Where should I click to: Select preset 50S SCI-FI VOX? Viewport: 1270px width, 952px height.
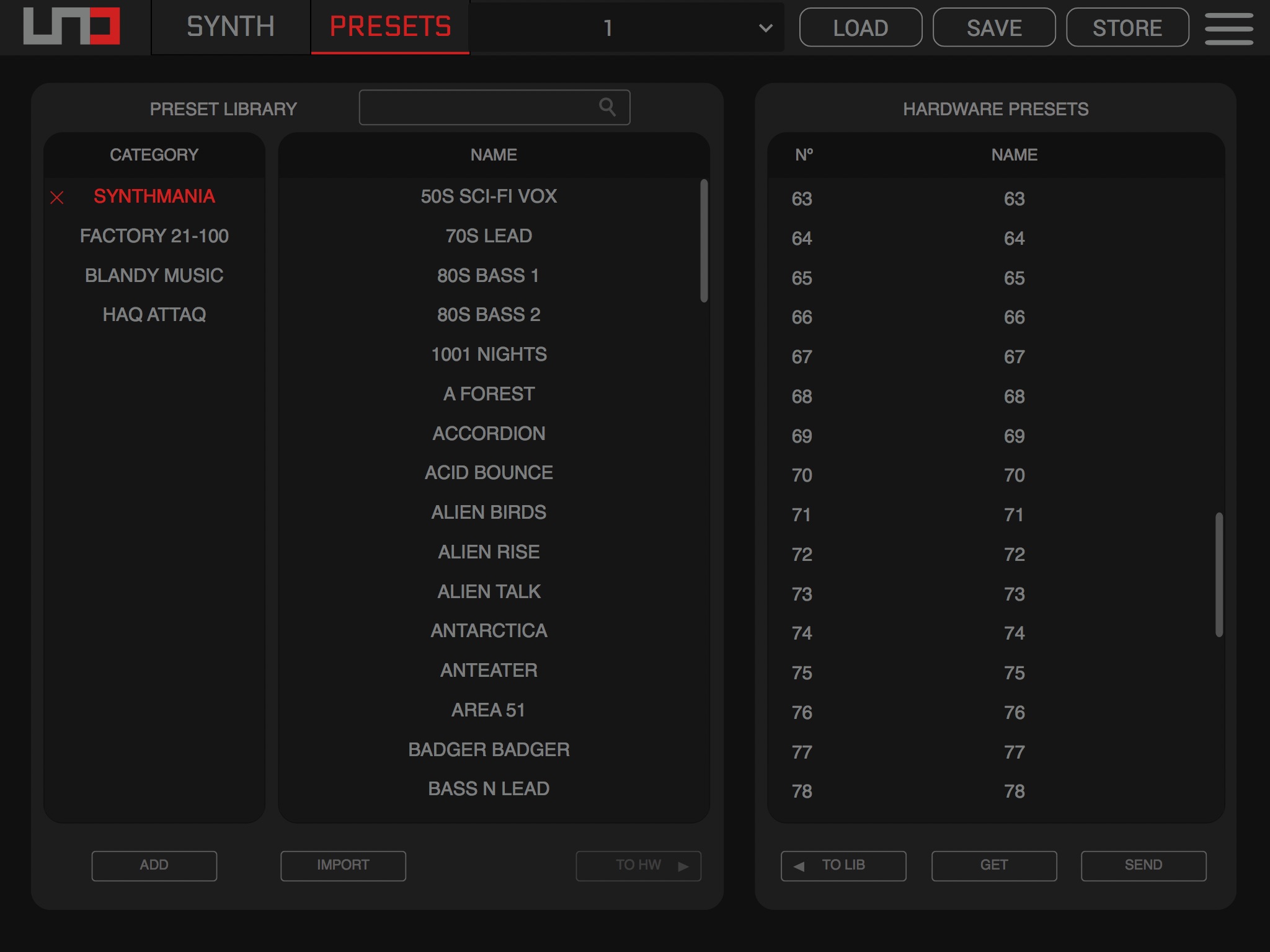pyautogui.click(x=489, y=196)
